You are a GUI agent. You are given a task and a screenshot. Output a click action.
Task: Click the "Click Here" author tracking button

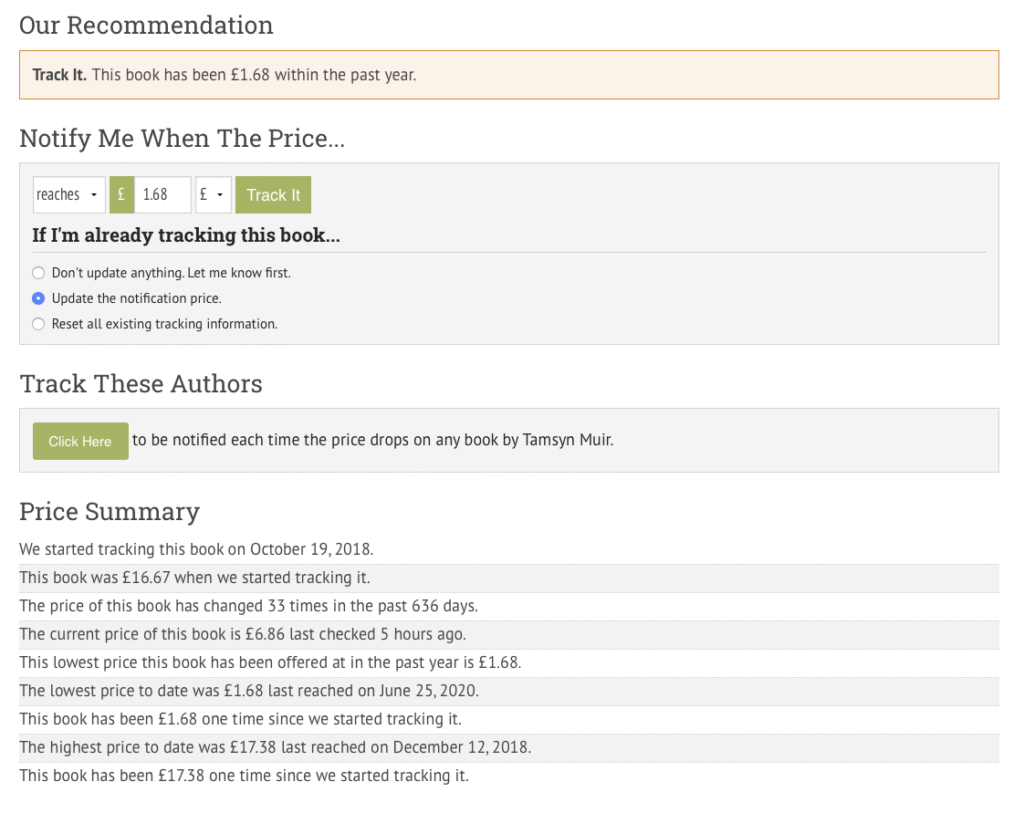click(x=80, y=441)
